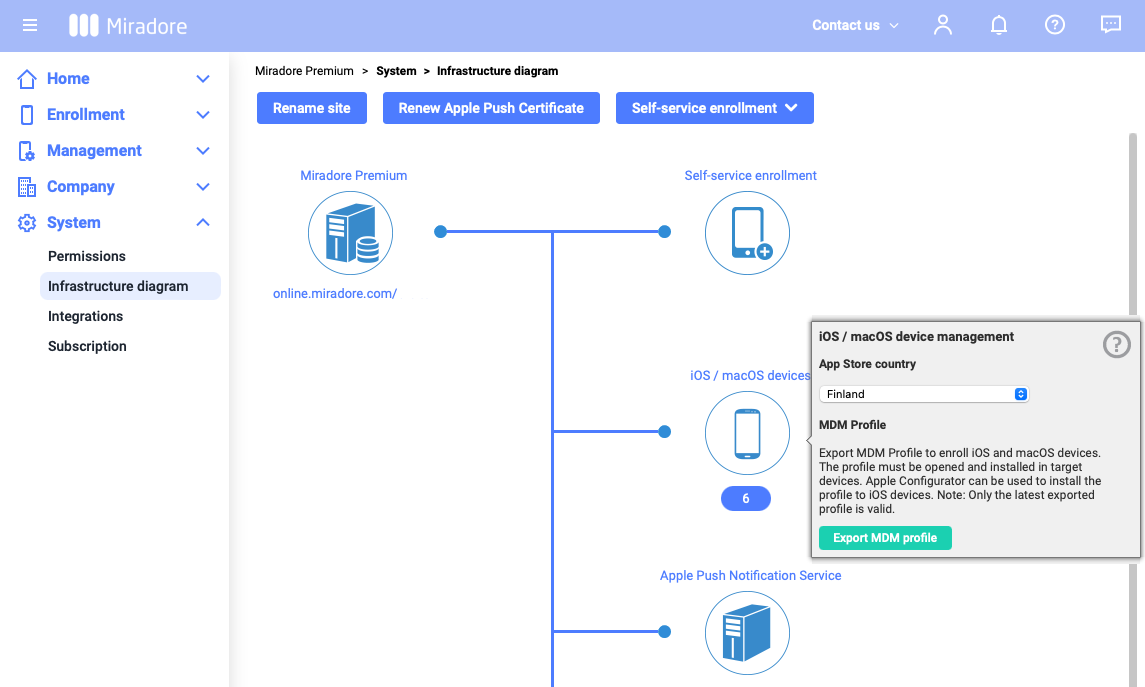Open Subscription in System menu
1145x687 pixels.
pyautogui.click(x=87, y=346)
